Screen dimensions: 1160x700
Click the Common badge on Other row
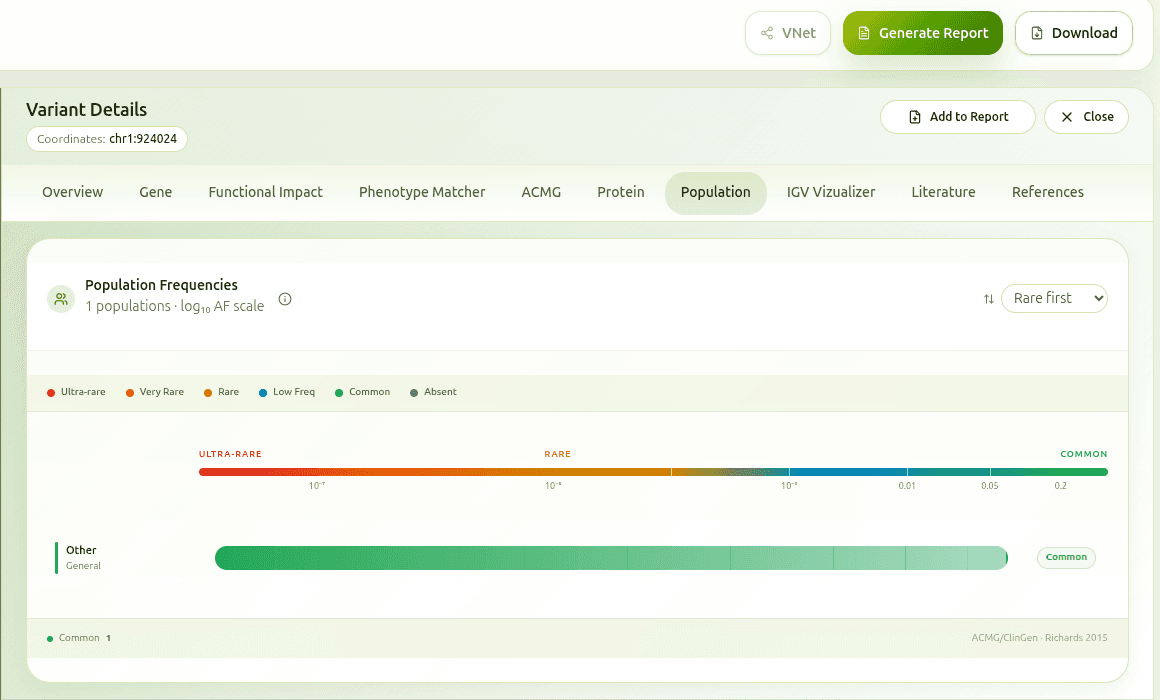tap(1066, 557)
